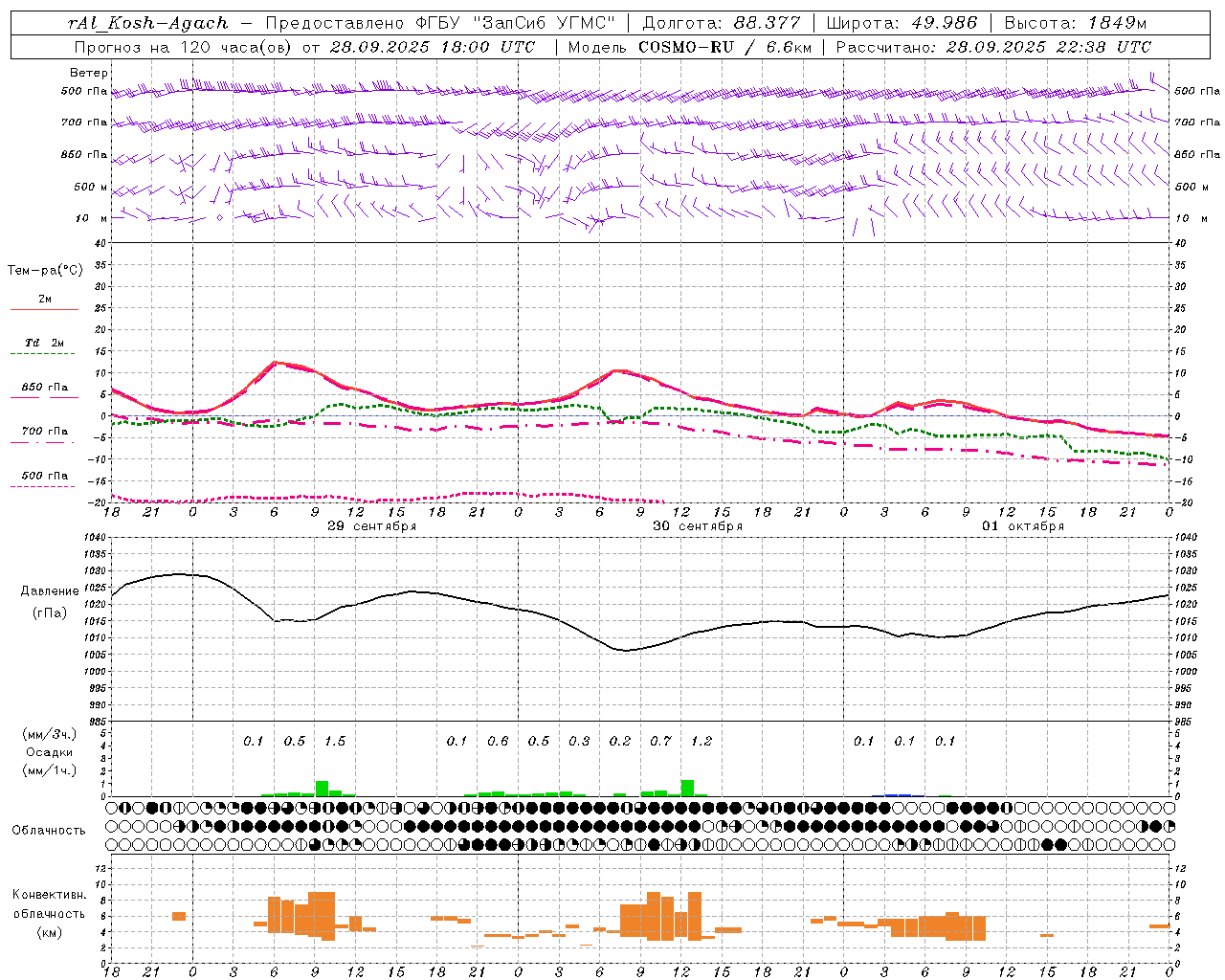Click the Ветер panel label
The image size is (1225, 980).
[89, 73]
